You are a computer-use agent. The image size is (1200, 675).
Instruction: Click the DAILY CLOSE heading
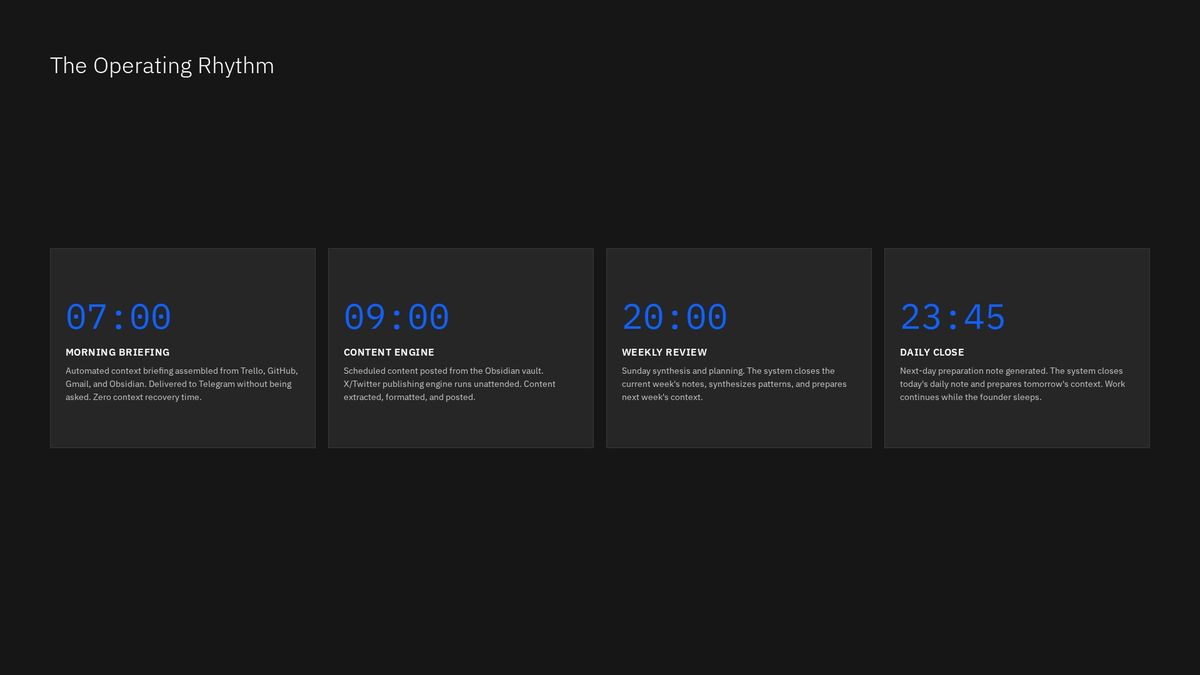click(932, 352)
